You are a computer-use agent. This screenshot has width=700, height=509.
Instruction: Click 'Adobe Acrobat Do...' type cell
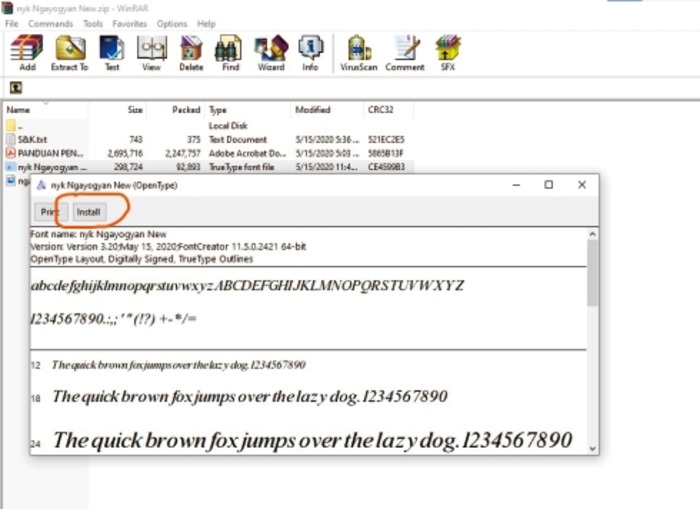coord(247,153)
